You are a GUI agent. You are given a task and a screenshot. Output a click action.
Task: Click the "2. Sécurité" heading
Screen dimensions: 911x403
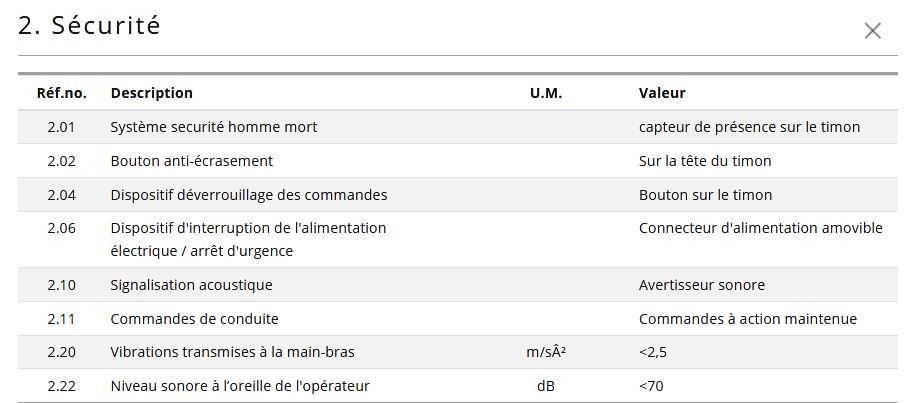(x=89, y=26)
